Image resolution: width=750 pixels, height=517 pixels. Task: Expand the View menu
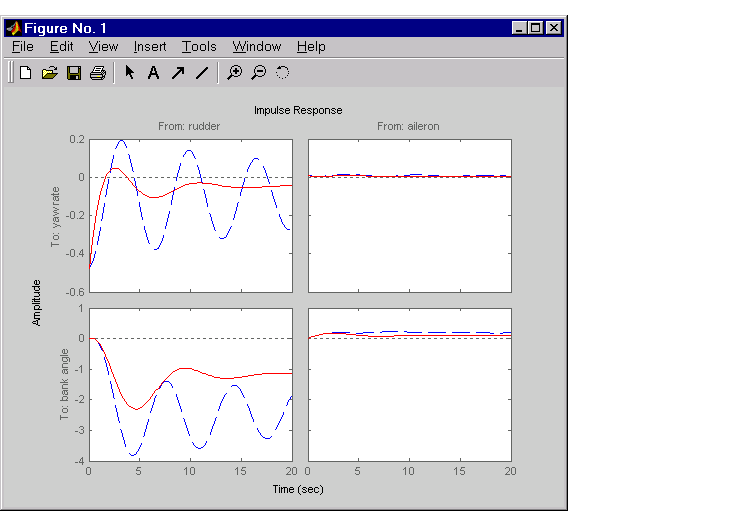103,46
